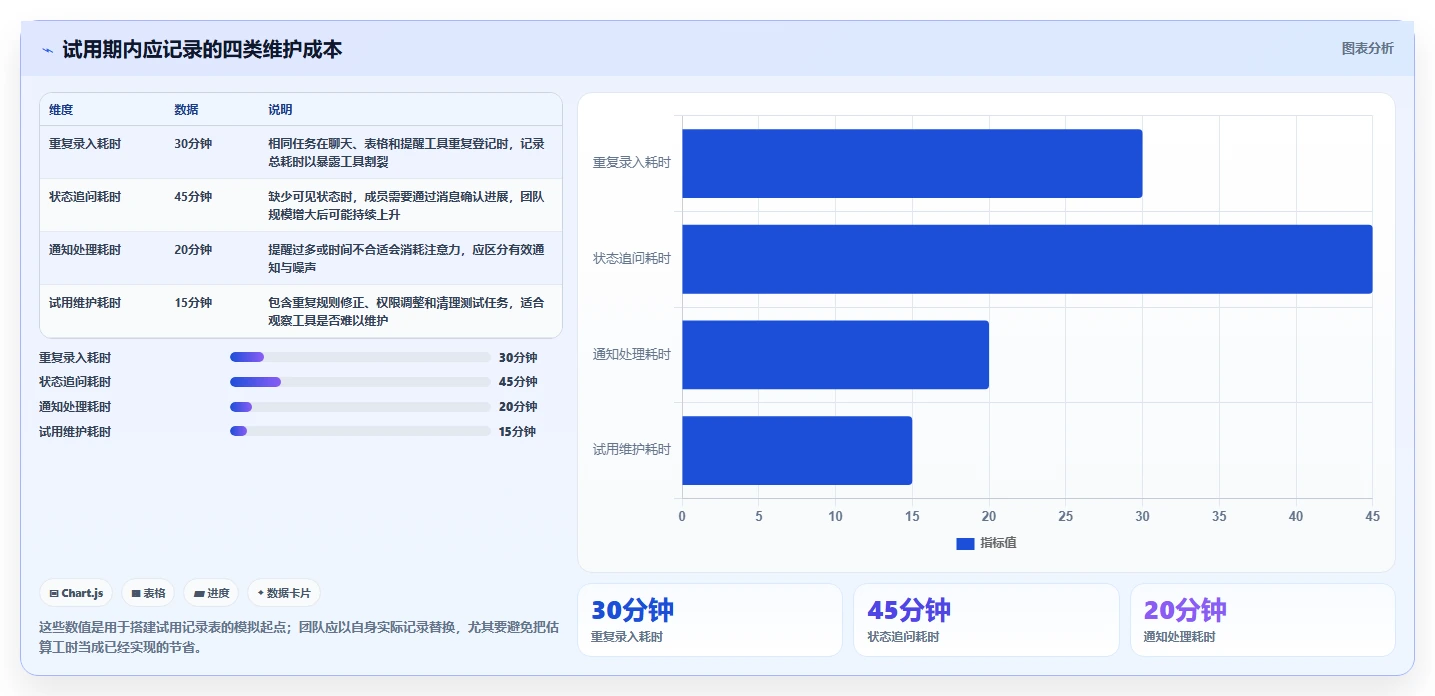
Task: Click the description starting 相同任务在聊天
Action: (x=406, y=152)
